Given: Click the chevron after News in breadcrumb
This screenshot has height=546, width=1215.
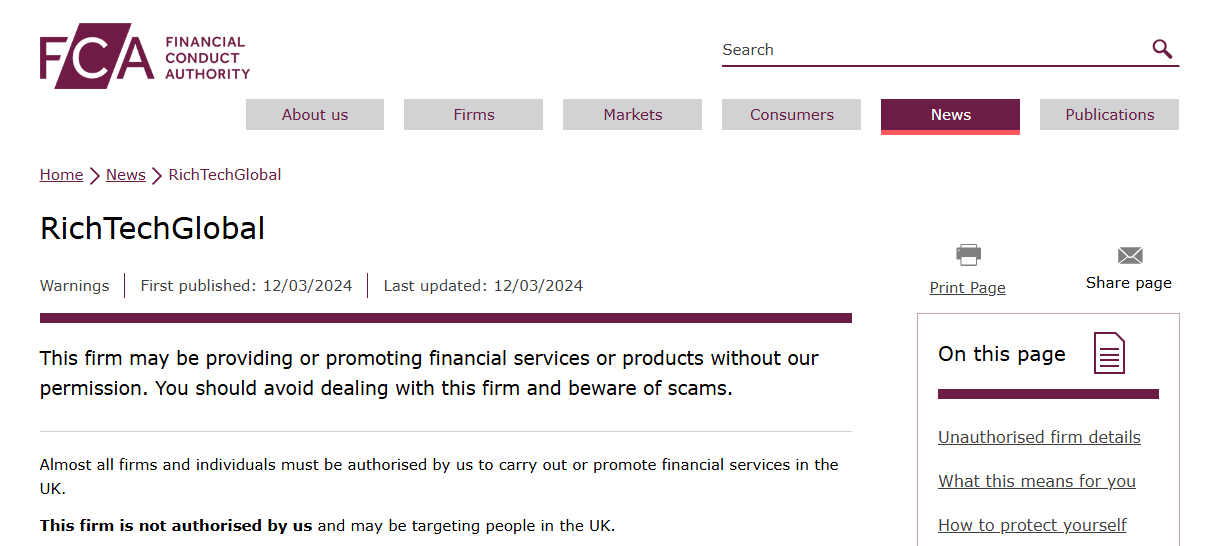Looking at the screenshot, I should [157, 176].
